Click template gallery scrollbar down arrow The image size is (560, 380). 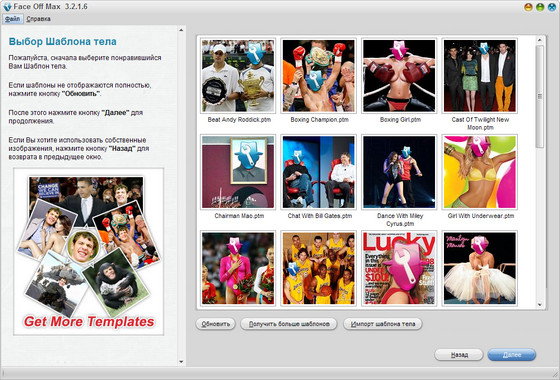click(540, 305)
